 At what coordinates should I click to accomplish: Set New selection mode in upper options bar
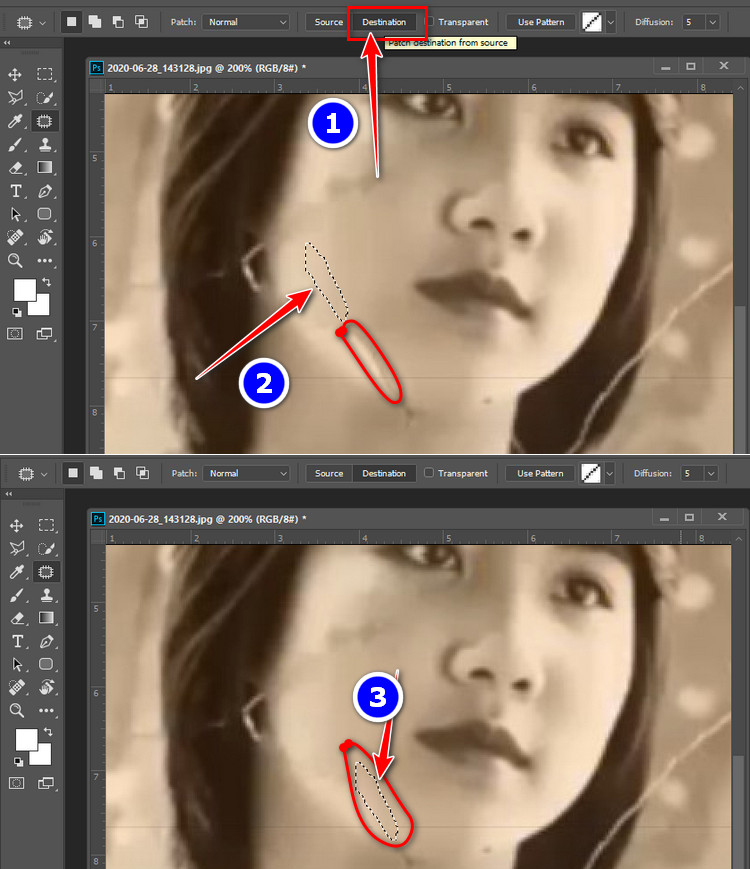(72, 22)
